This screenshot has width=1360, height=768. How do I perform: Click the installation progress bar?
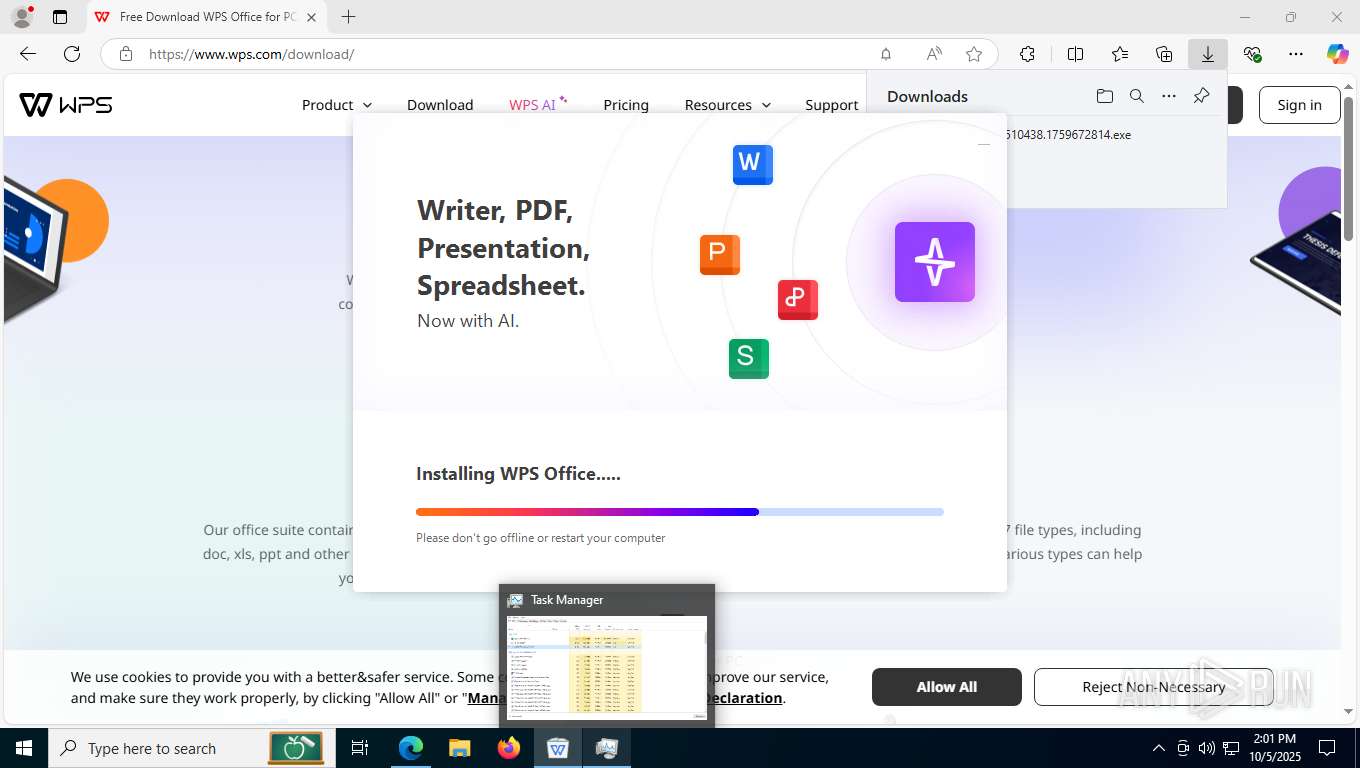pyautogui.click(x=680, y=512)
